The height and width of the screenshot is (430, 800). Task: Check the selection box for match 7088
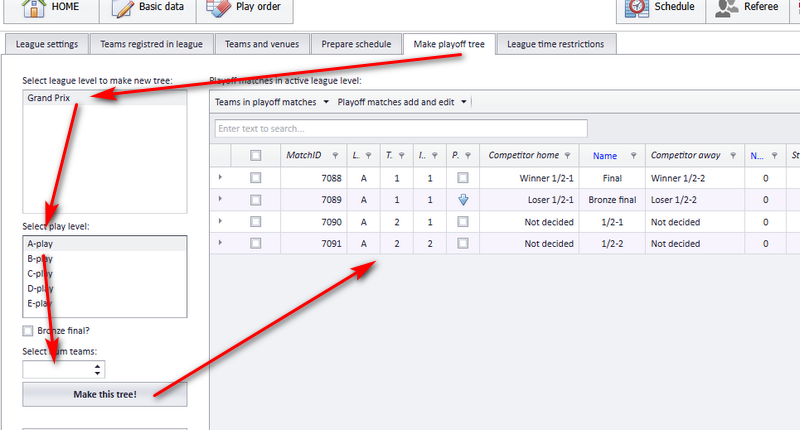pyautogui.click(x=256, y=178)
